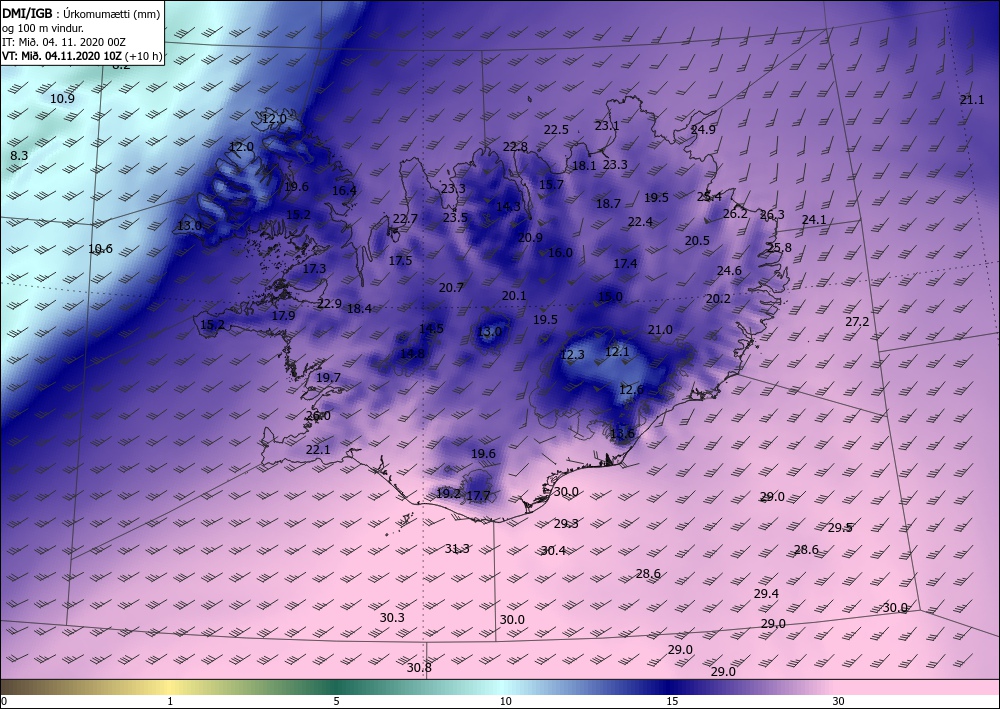Click the 16.0 value label

pos(561,253)
